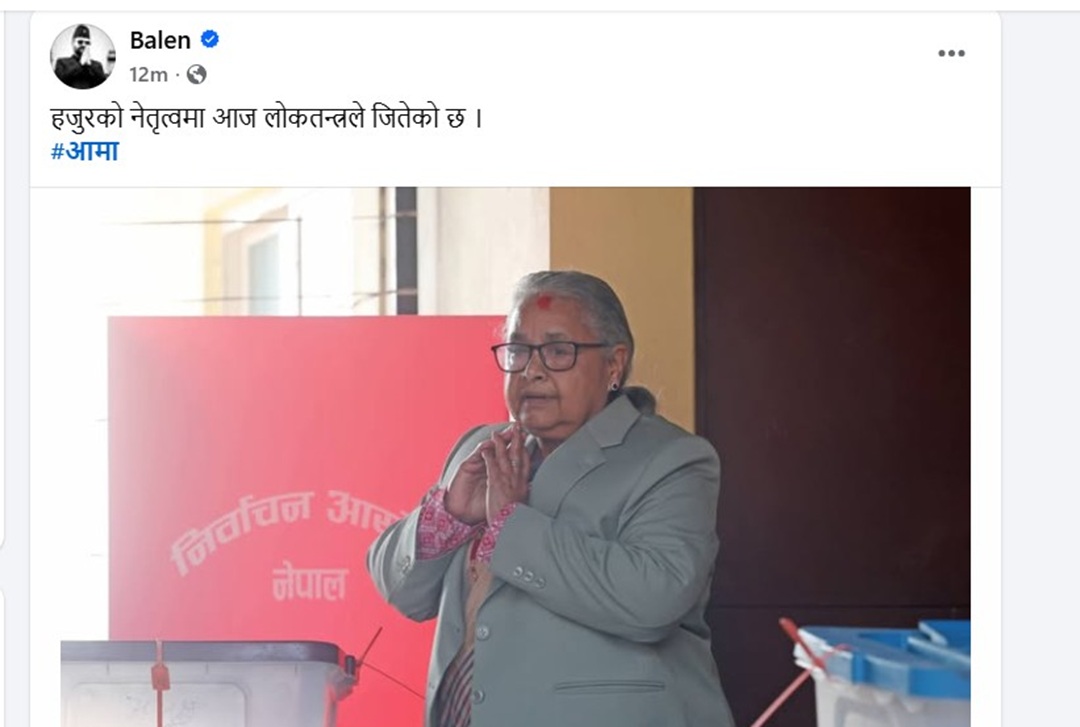
Task: Click the globe public audience icon
Action: pos(196,74)
